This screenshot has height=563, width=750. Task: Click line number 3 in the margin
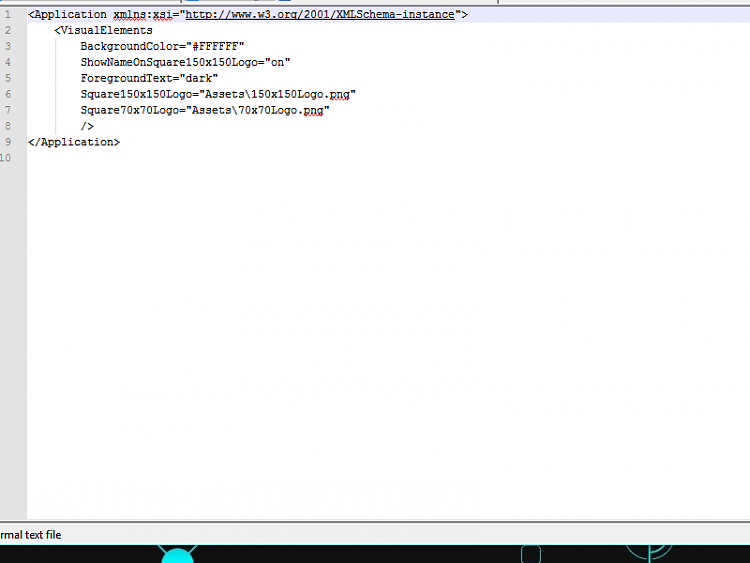pos(8,46)
